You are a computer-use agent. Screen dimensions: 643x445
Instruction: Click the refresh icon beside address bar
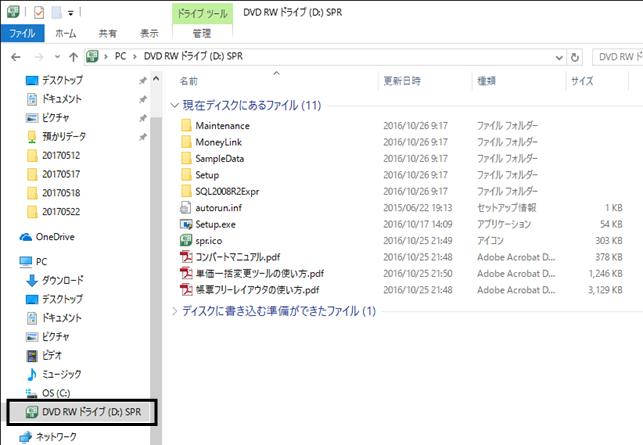coord(575,57)
